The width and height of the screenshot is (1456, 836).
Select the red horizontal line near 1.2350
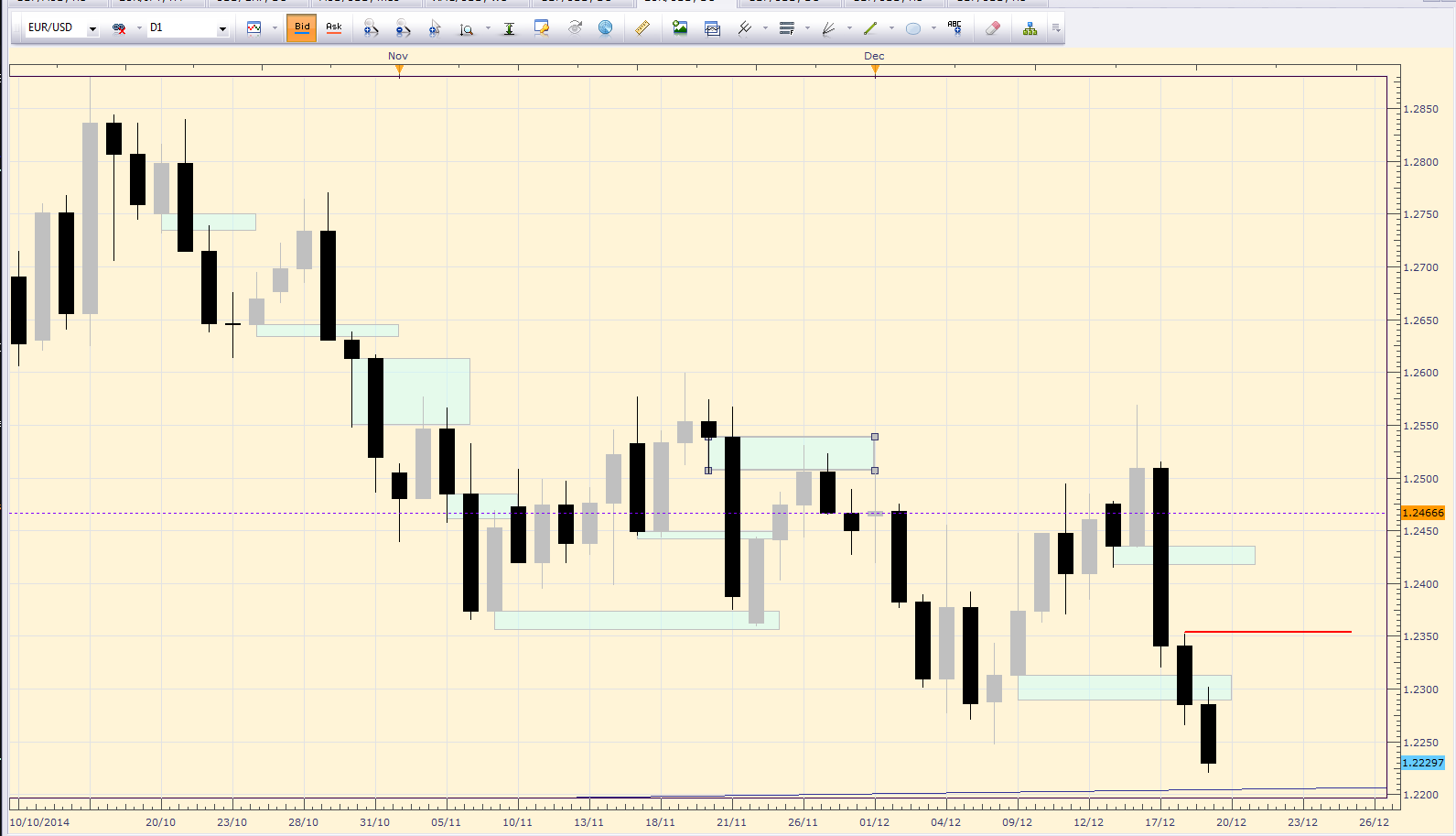1267,632
